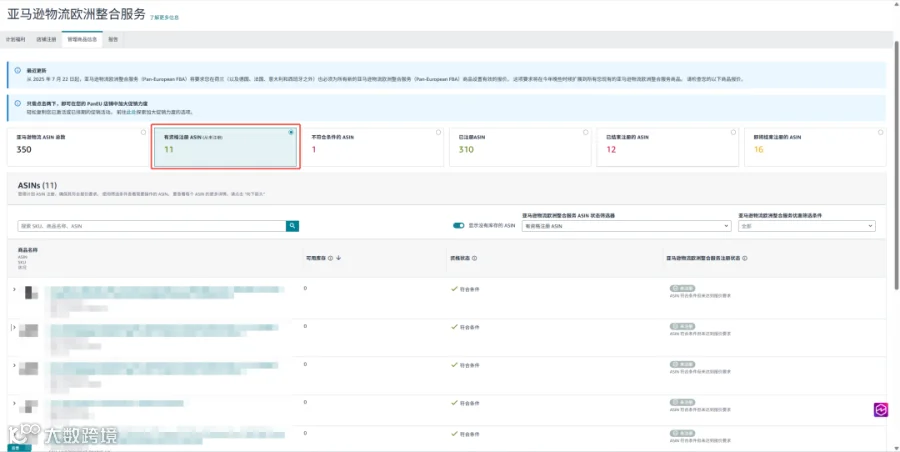Switch to the 店铺注册 tab
This screenshot has width=900, height=452.
point(46,40)
